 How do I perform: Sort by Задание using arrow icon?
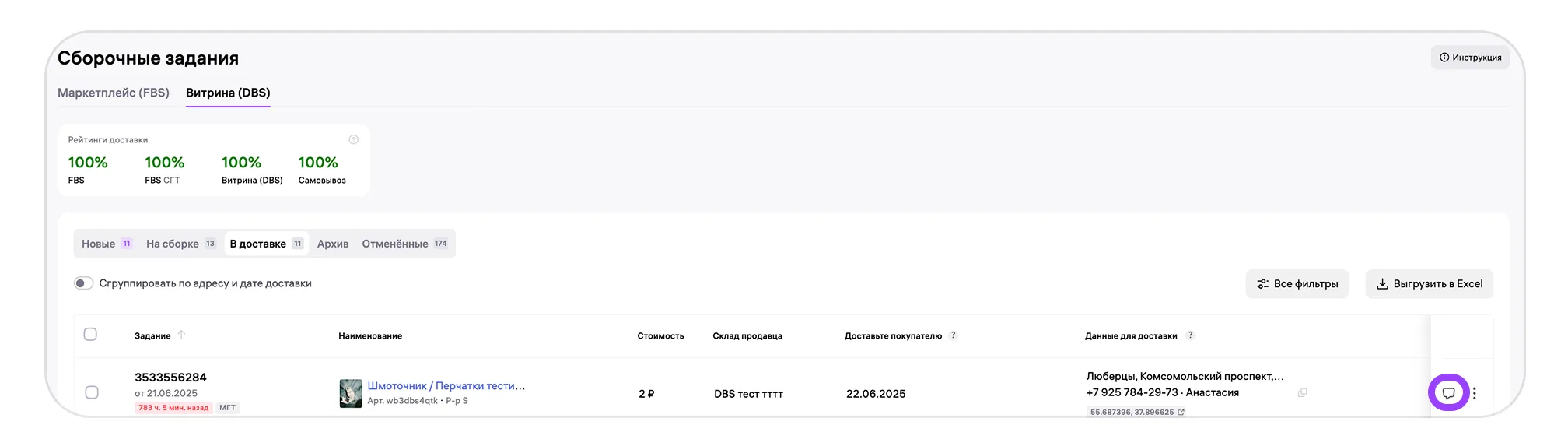tap(181, 335)
